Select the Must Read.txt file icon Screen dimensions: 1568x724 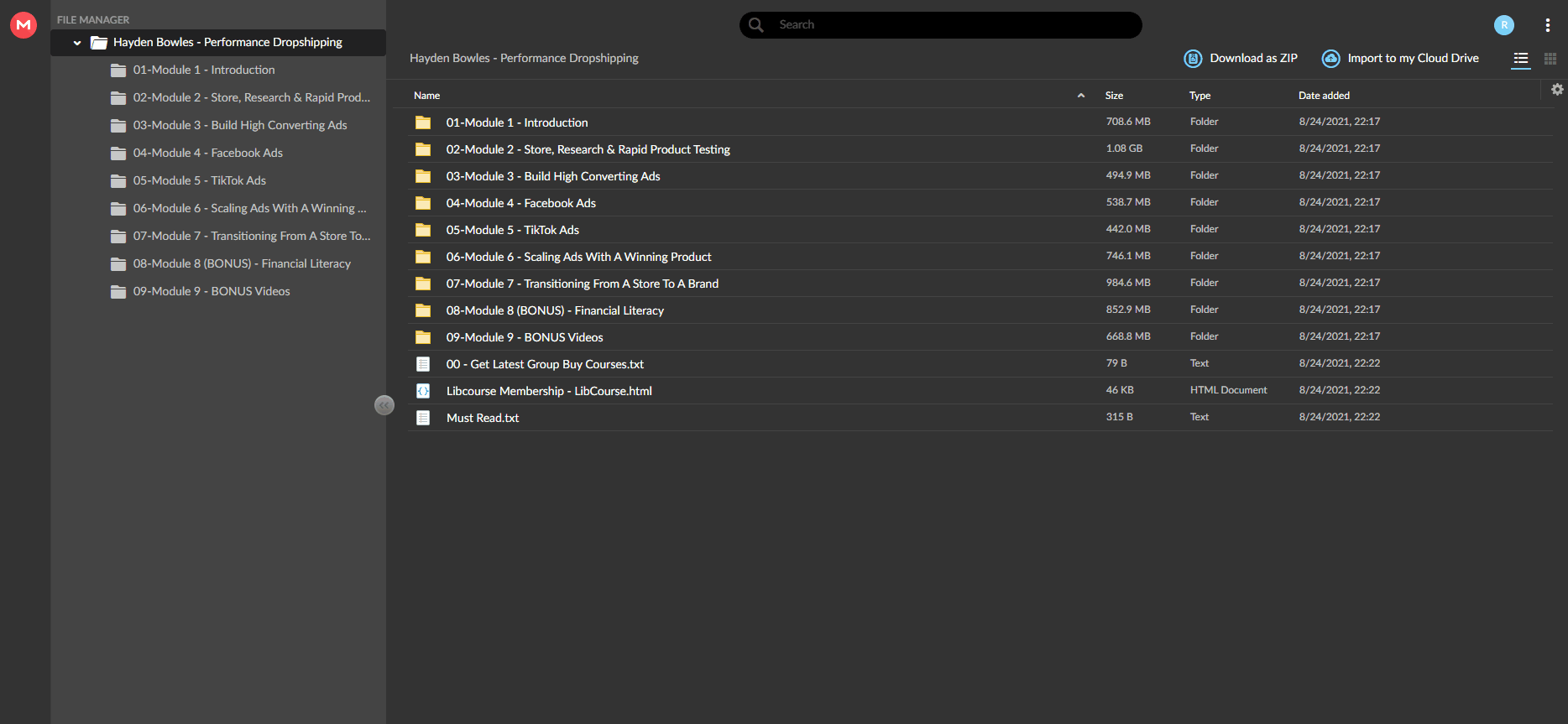tap(423, 418)
